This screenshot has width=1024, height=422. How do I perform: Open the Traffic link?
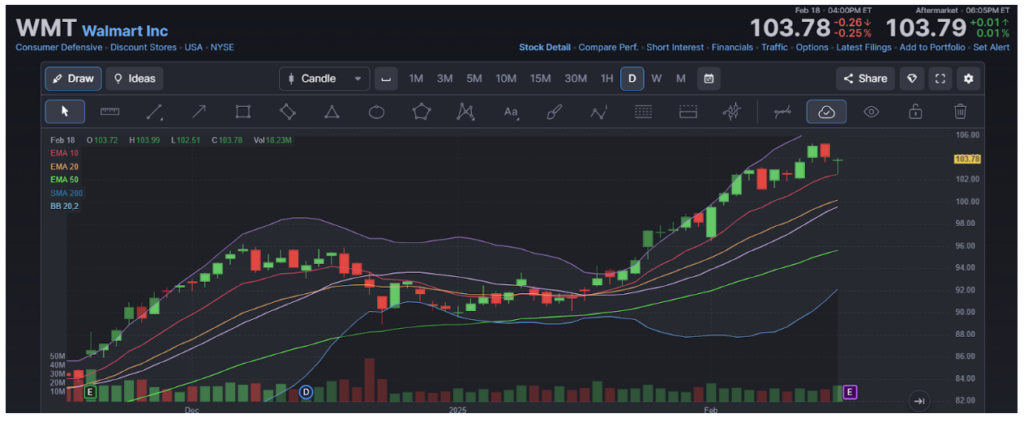pos(775,48)
